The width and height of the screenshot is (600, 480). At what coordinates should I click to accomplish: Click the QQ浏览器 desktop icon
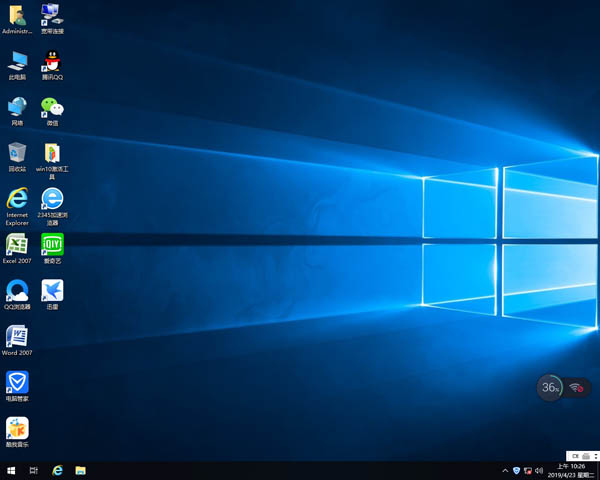click(17, 291)
